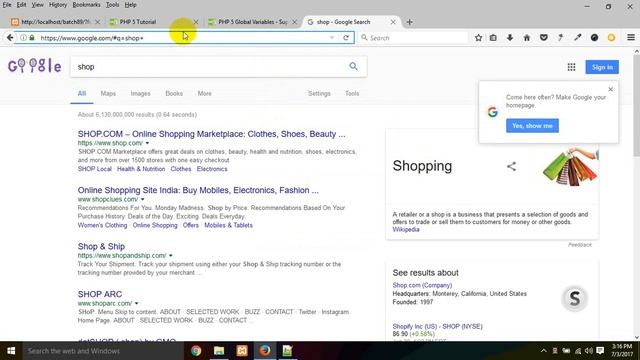The image size is (640, 360).
Task: Open the Edit menu
Action: 21,5
